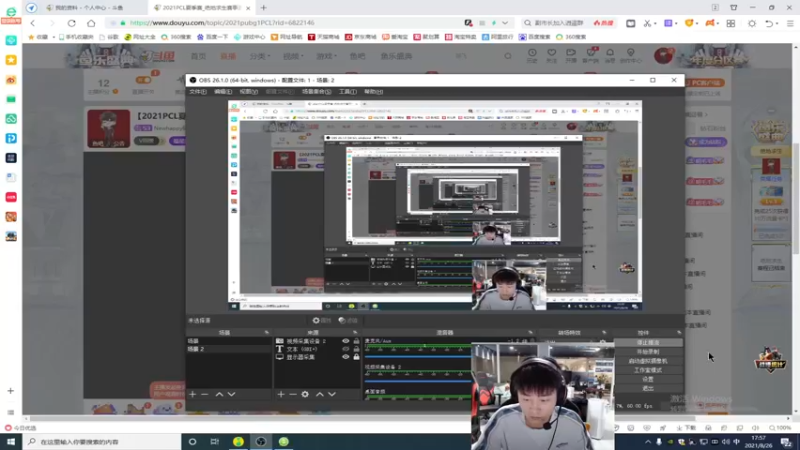Toggle visibility of 文本 (GDI+) source

click(x=345, y=349)
